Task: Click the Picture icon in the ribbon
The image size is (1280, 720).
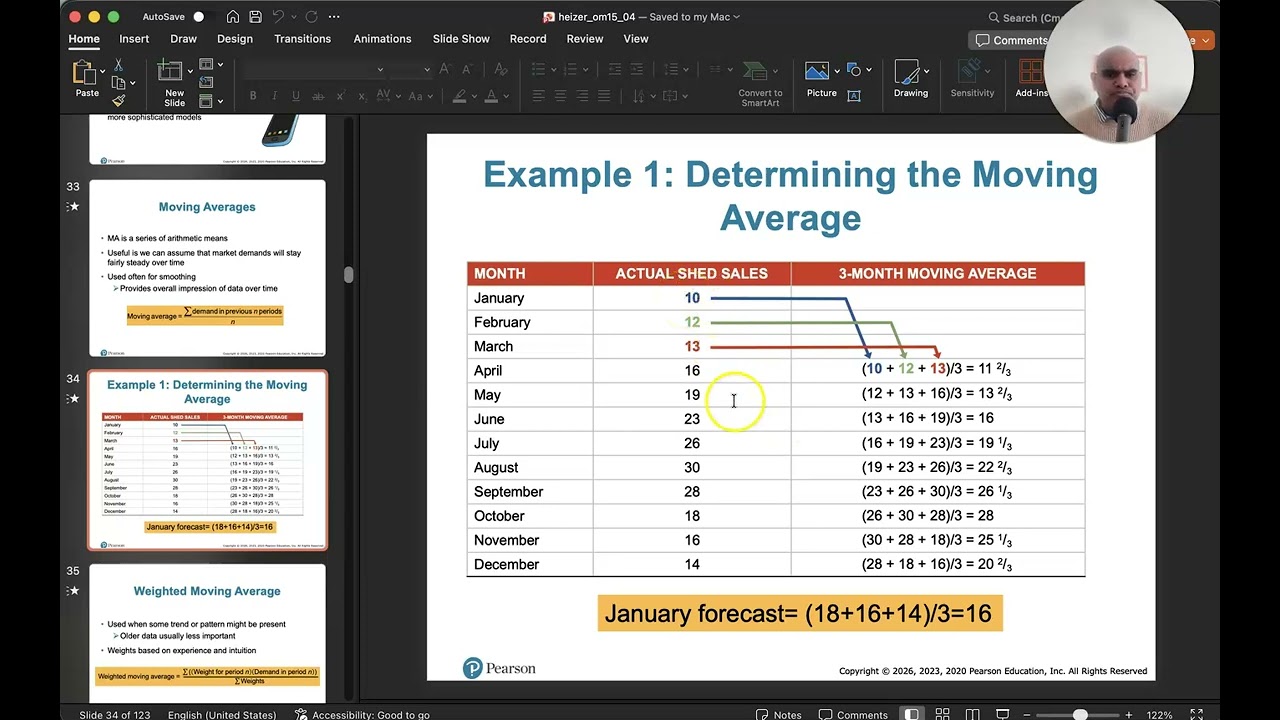Action: (x=817, y=72)
